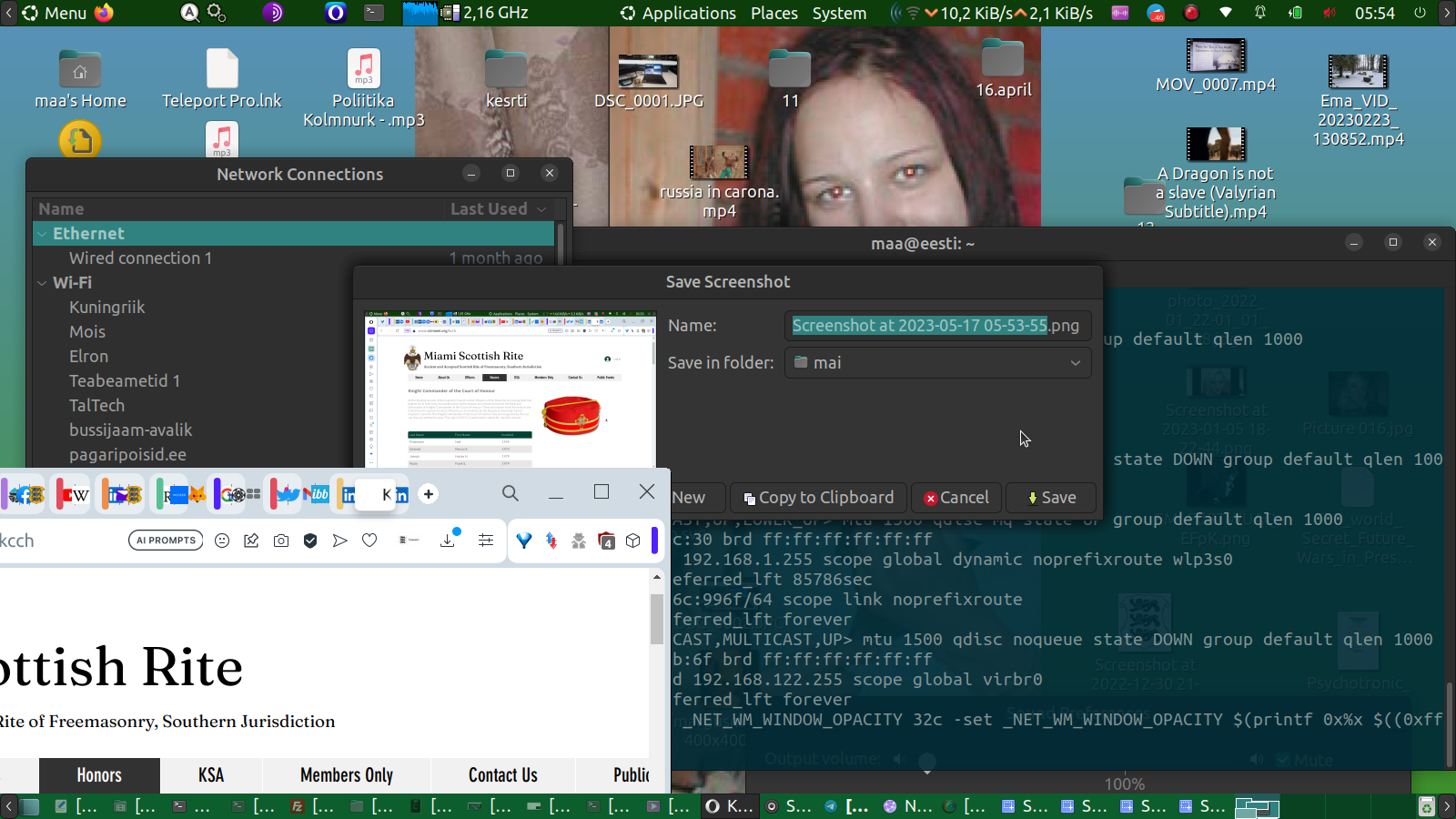Switch to the Members Only page tab
The image size is (1456, 819).
(x=347, y=775)
